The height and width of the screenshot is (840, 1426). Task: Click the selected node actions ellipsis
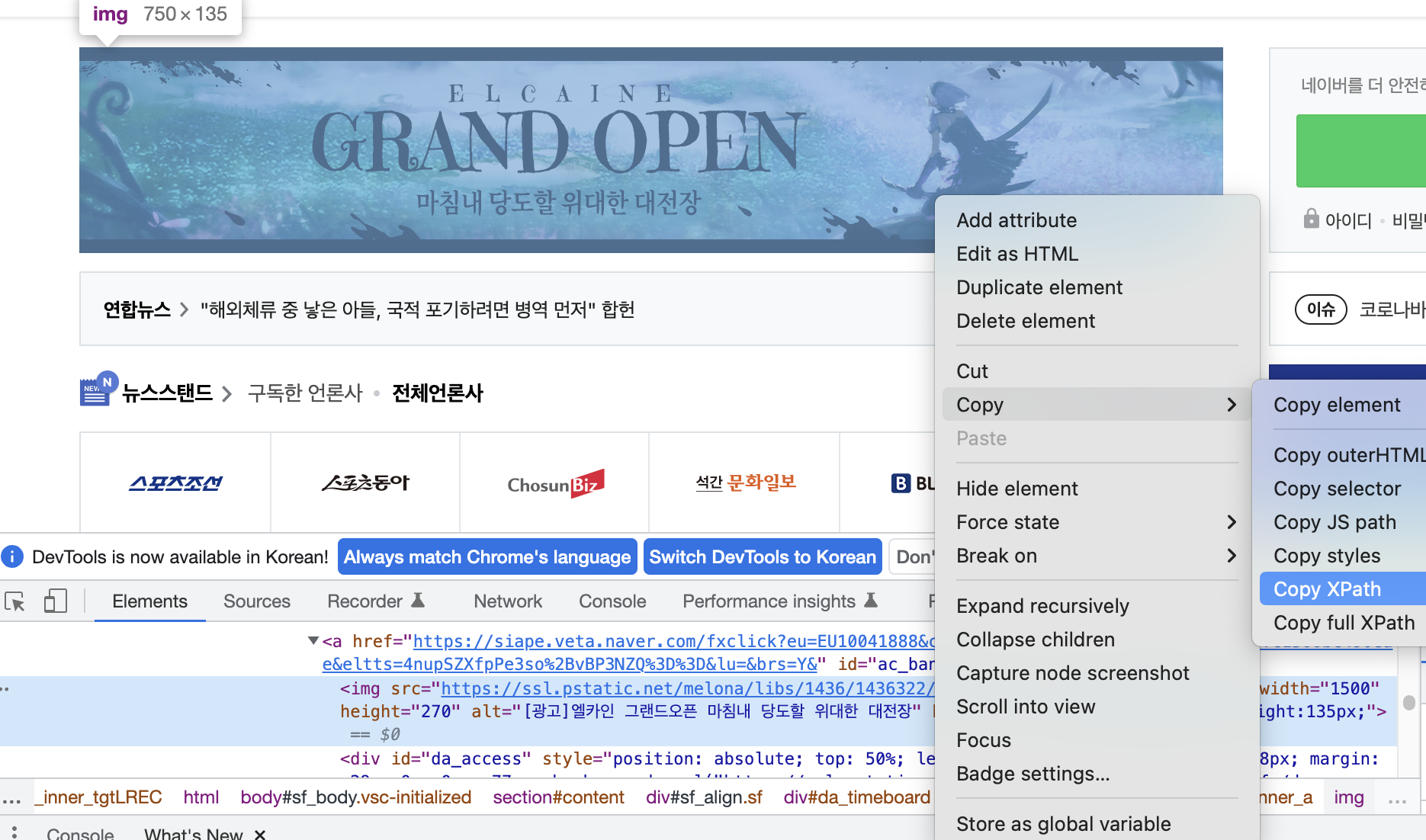[x=5, y=688]
